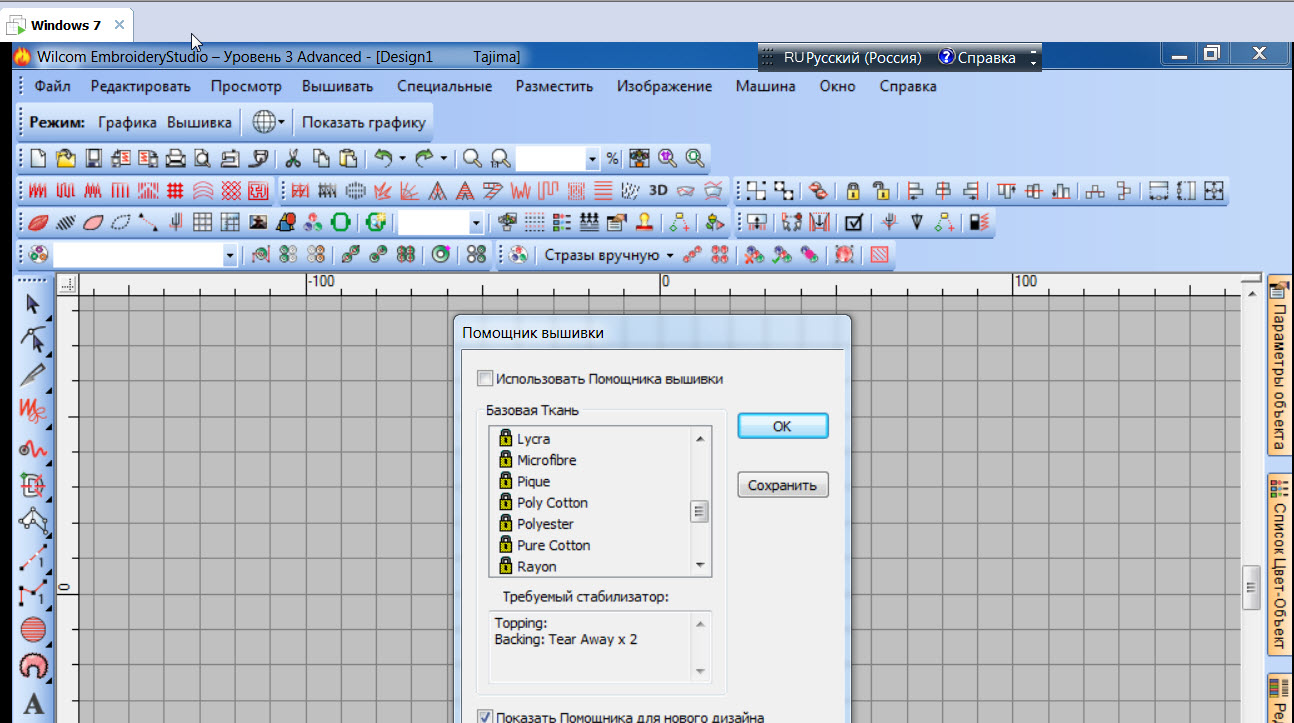Click the Print icon
Image resolution: width=1294 pixels, height=723 pixels.
tap(175, 158)
